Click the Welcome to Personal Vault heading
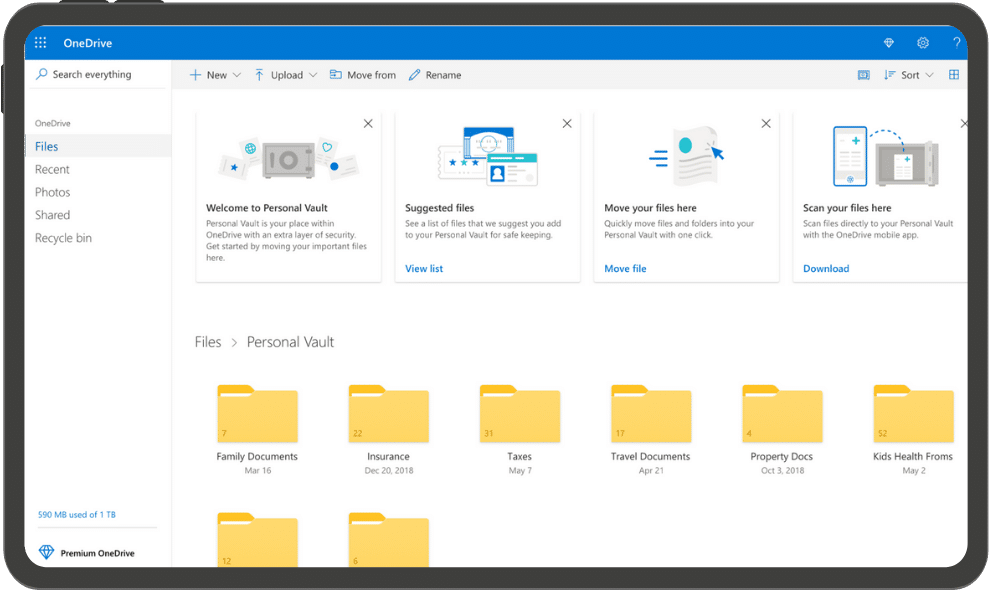 (x=267, y=208)
